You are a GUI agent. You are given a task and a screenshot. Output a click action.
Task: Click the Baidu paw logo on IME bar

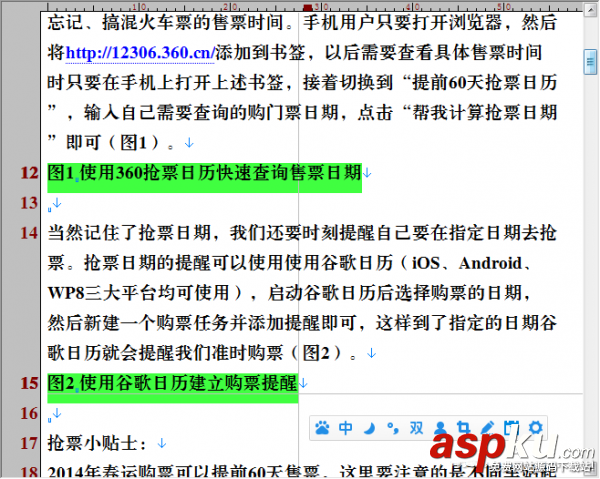pyautogui.click(x=322, y=428)
